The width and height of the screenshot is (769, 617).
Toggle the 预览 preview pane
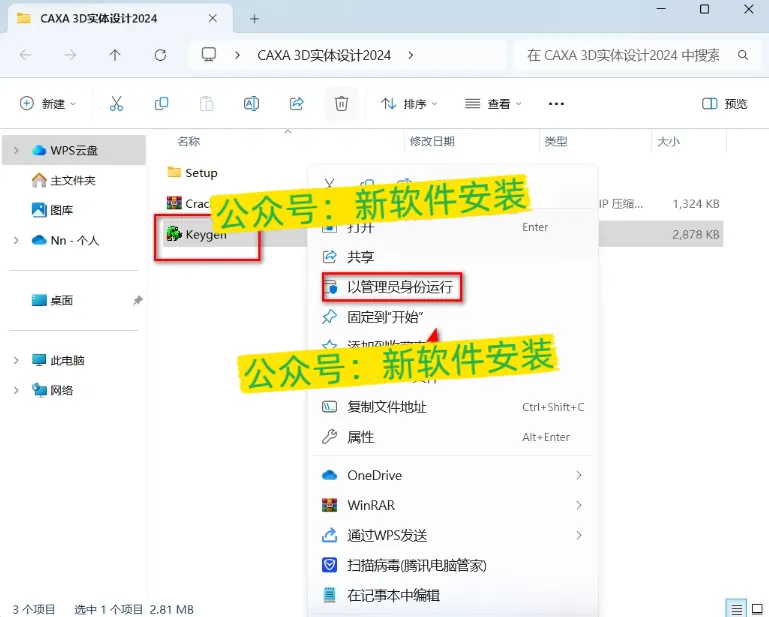coord(724,103)
